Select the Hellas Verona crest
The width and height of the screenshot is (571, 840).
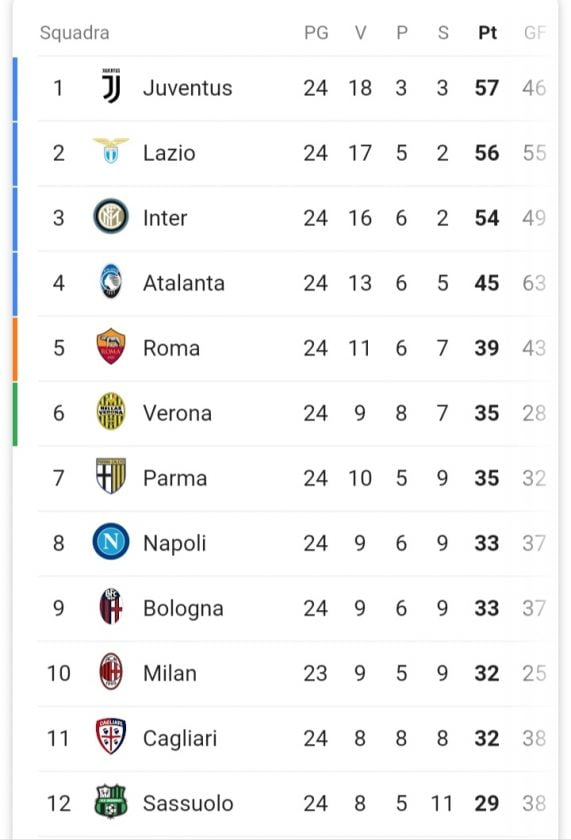click(111, 411)
